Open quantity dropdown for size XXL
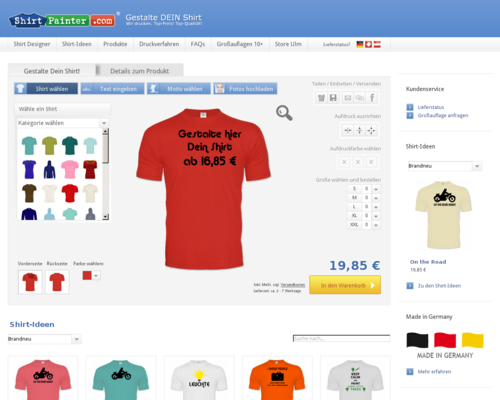Image resolution: width=500 pixels, height=400 pixels. pos(376,225)
